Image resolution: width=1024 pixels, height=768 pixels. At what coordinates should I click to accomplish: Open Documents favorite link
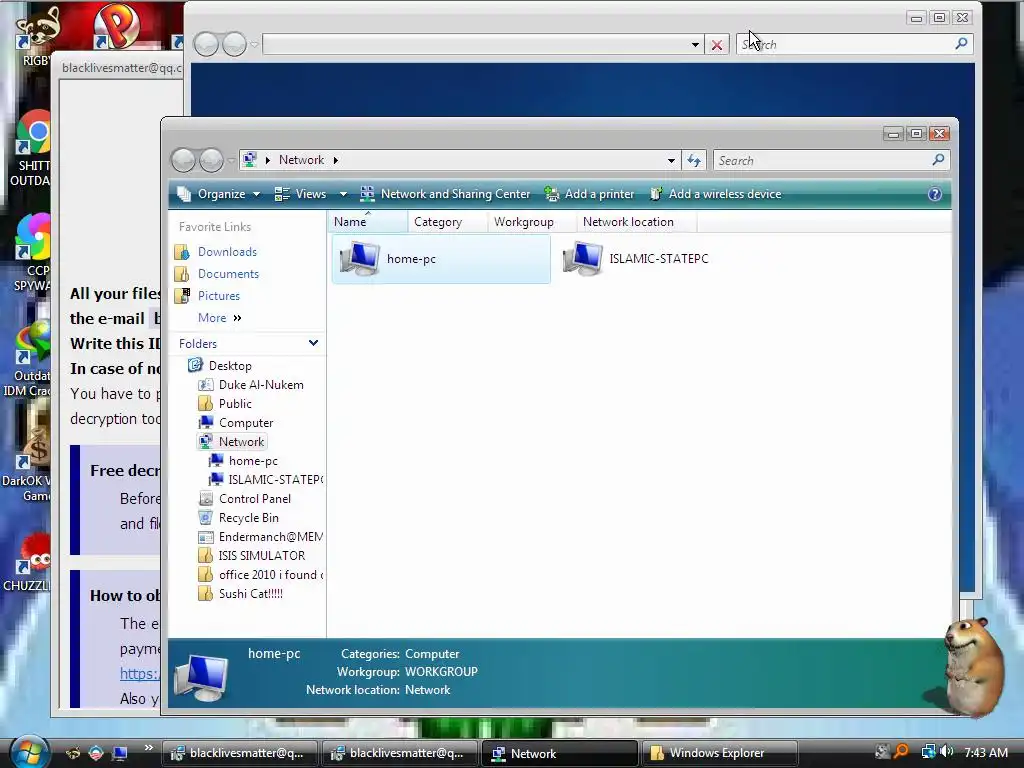tap(228, 274)
